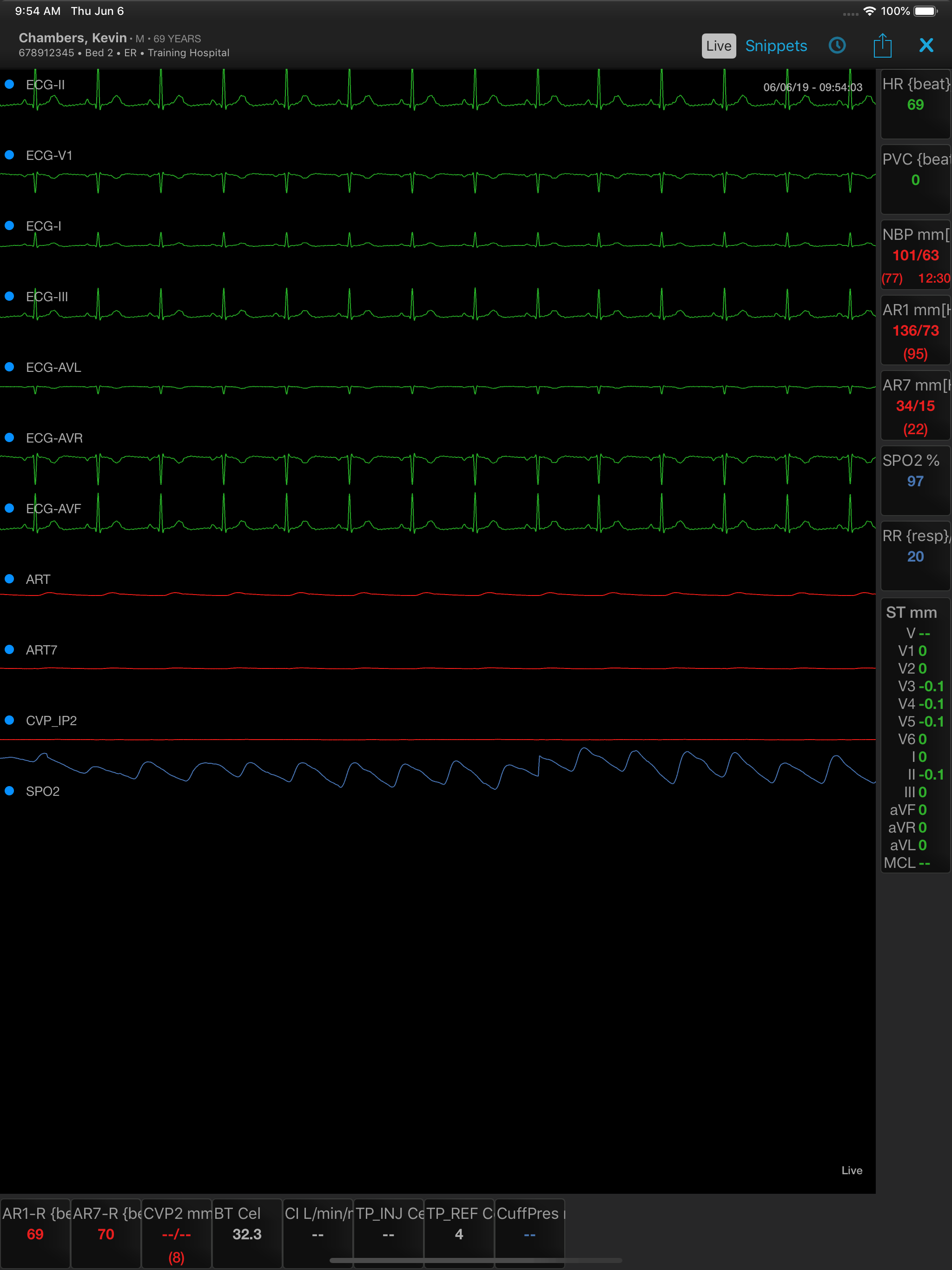The height and width of the screenshot is (1270, 952).
Task: Toggle the CVP_IP2 waveform indicator dot
Action: (x=9, y=720)
